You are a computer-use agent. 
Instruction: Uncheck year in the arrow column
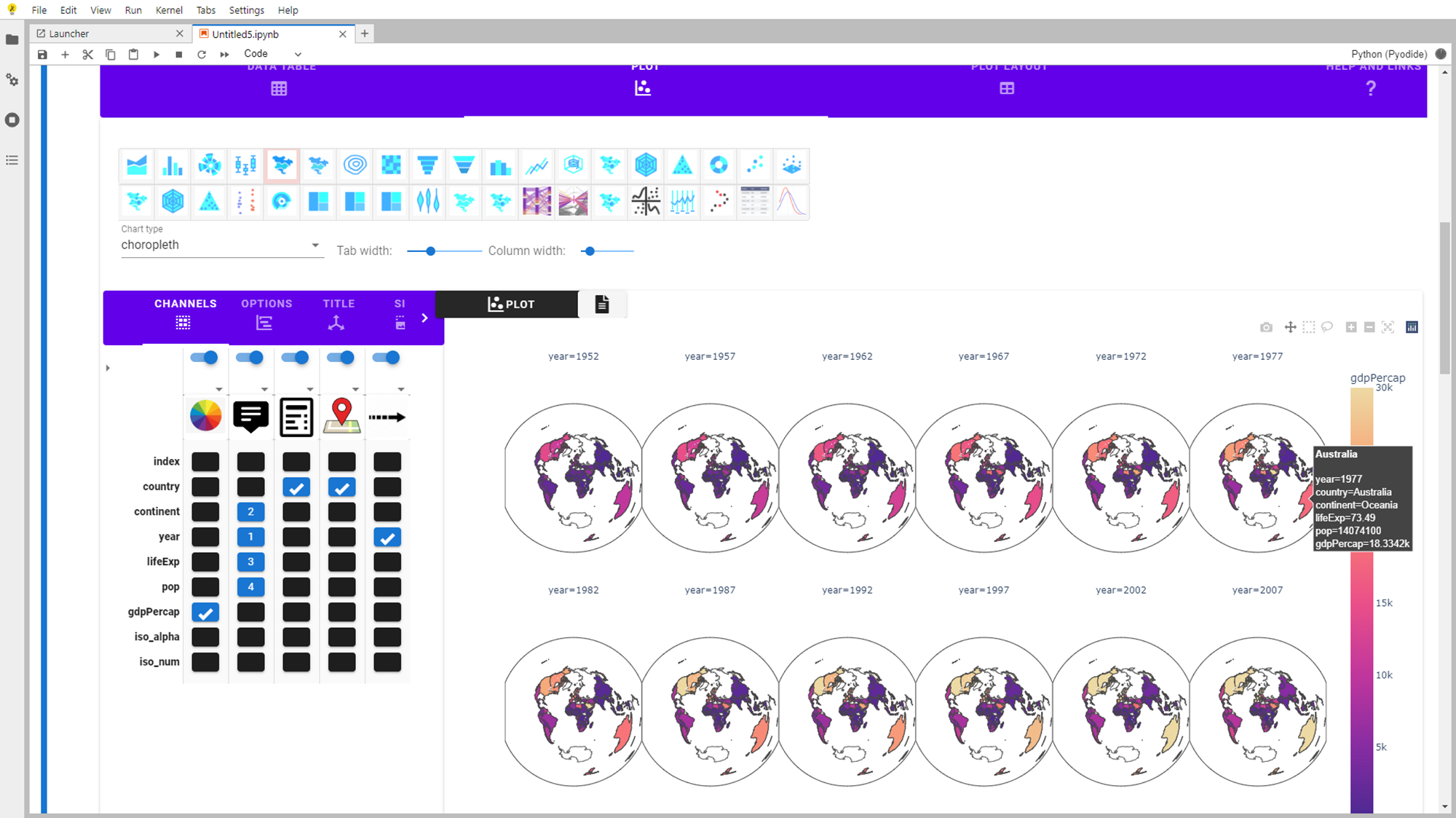387,538
